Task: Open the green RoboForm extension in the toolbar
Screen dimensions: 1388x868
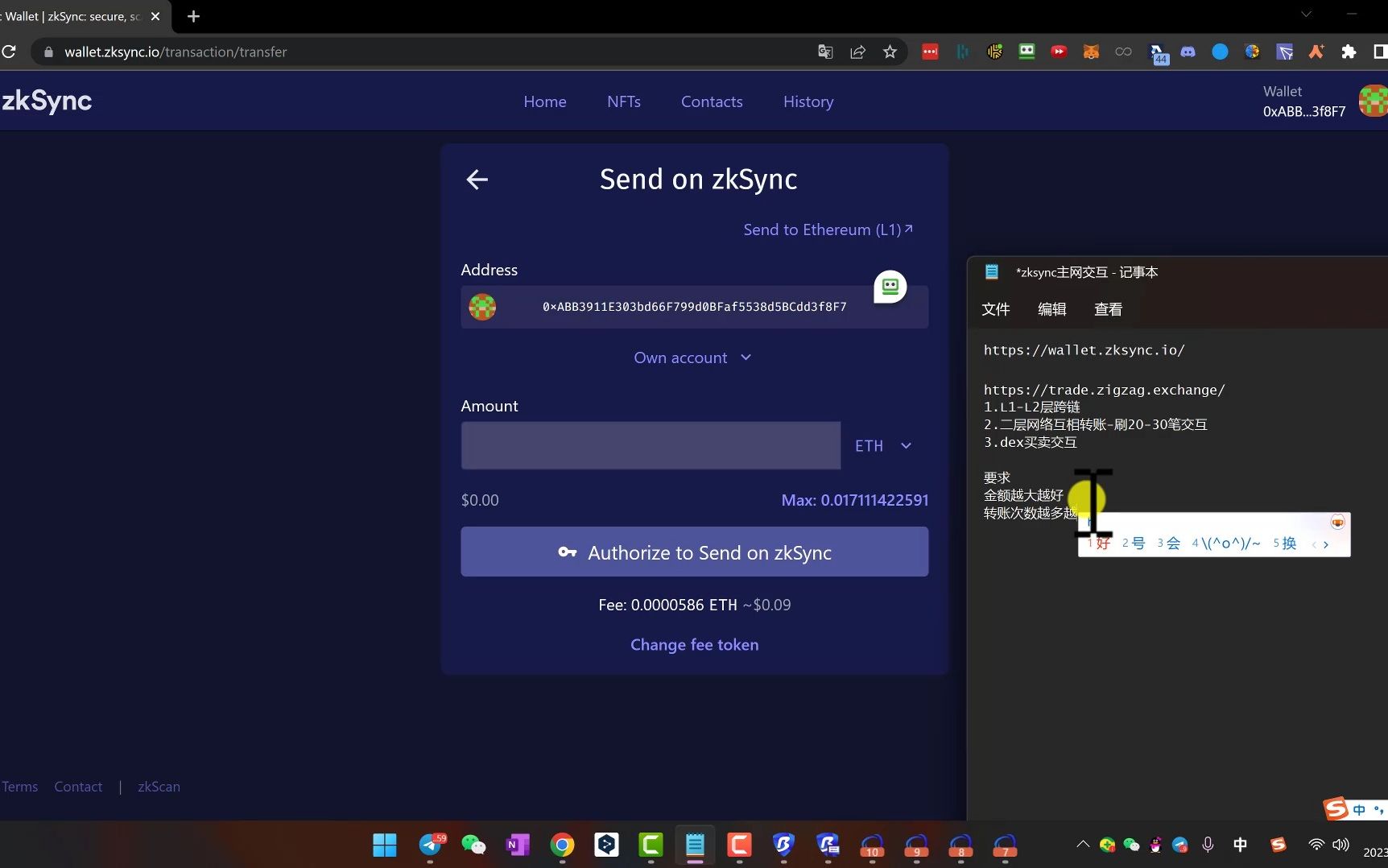Action: pyautogui.click(x=1027, y=52)
